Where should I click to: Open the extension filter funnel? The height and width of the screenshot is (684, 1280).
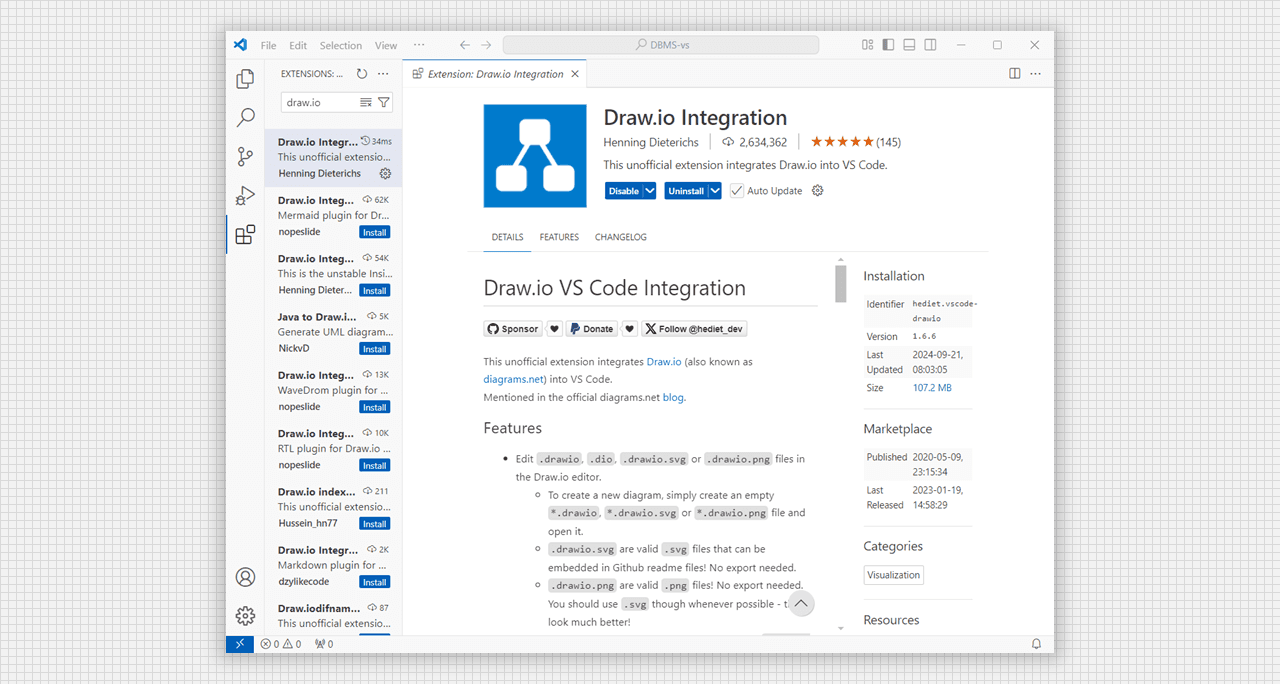tap(384, 102)
